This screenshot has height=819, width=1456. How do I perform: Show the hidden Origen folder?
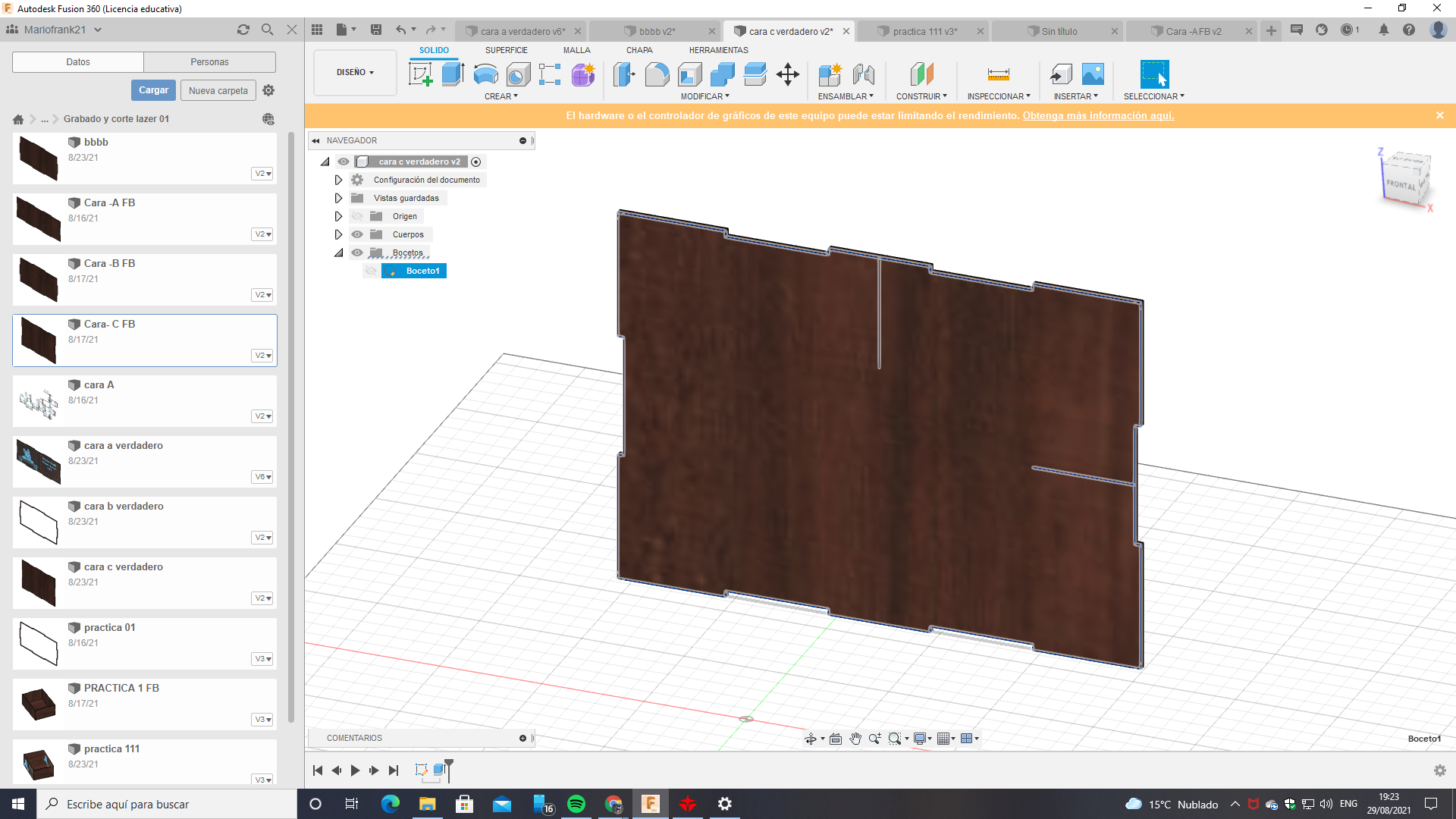pos(357,216)
